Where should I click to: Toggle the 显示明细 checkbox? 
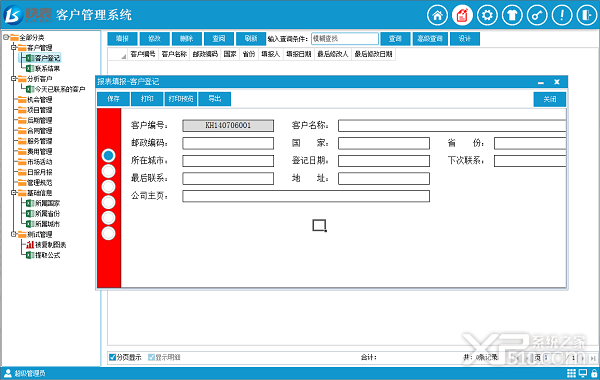[x=152, y=357]
